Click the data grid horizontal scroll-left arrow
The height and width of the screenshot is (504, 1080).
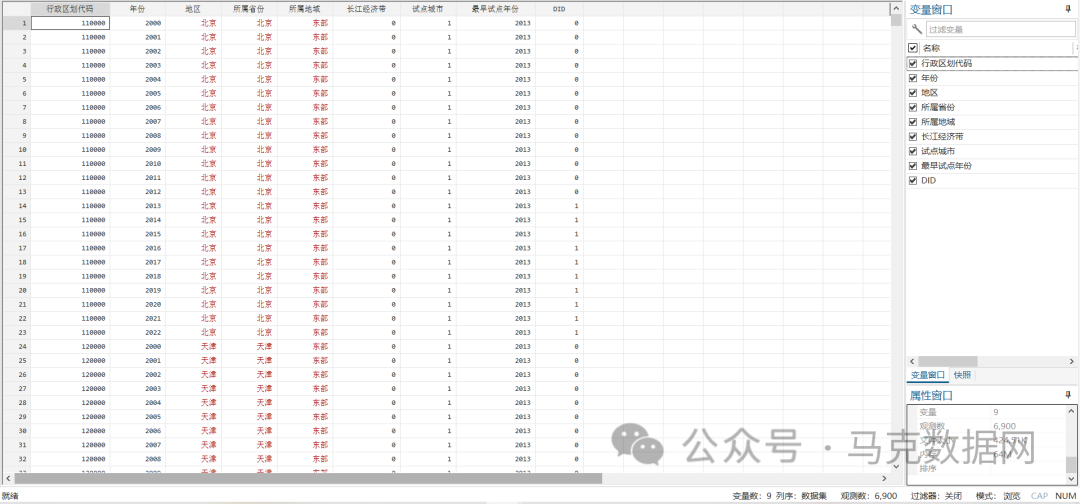pos(8,478)
